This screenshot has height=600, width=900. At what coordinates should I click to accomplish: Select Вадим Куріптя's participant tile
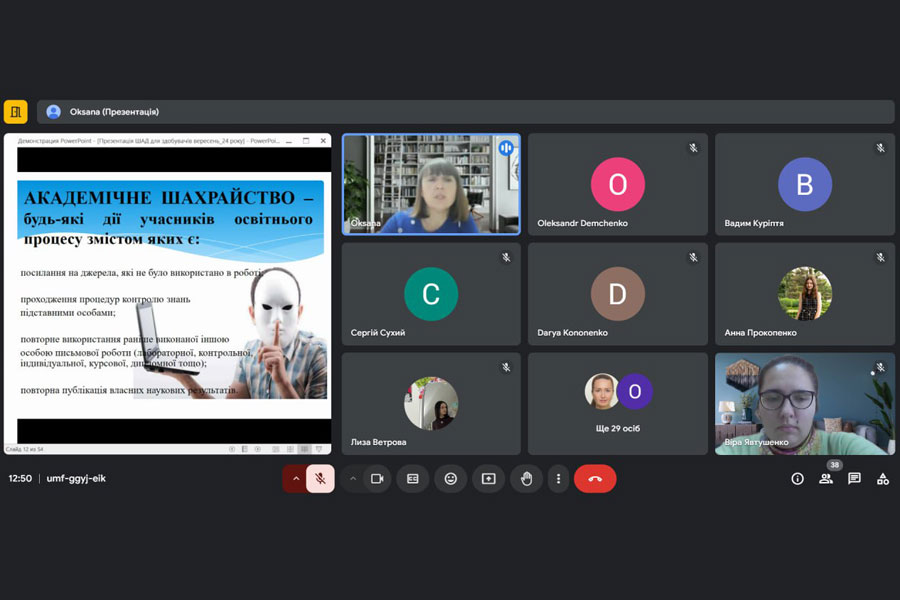(x=805, y=184)
